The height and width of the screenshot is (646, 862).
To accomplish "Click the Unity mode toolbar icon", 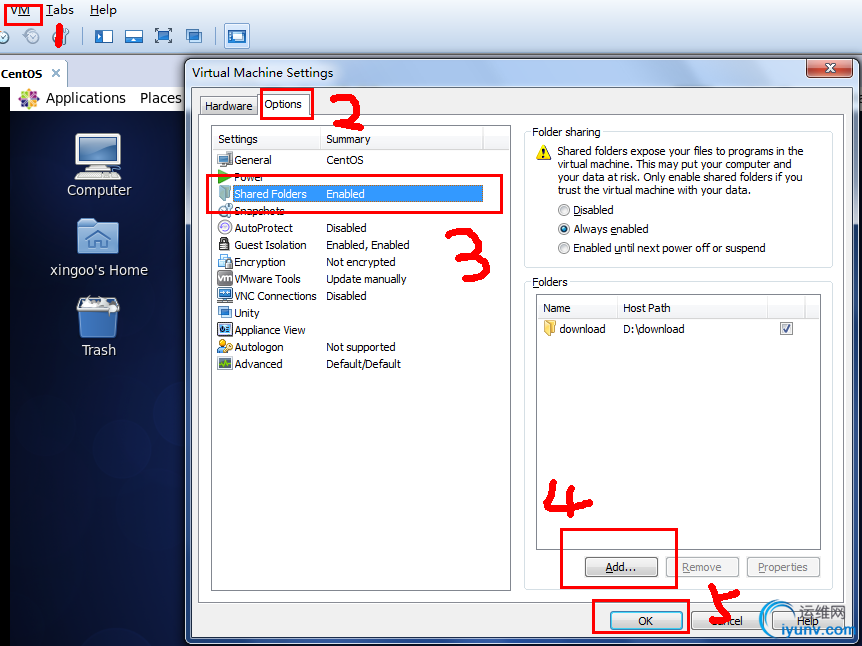I will click(194, 36).
